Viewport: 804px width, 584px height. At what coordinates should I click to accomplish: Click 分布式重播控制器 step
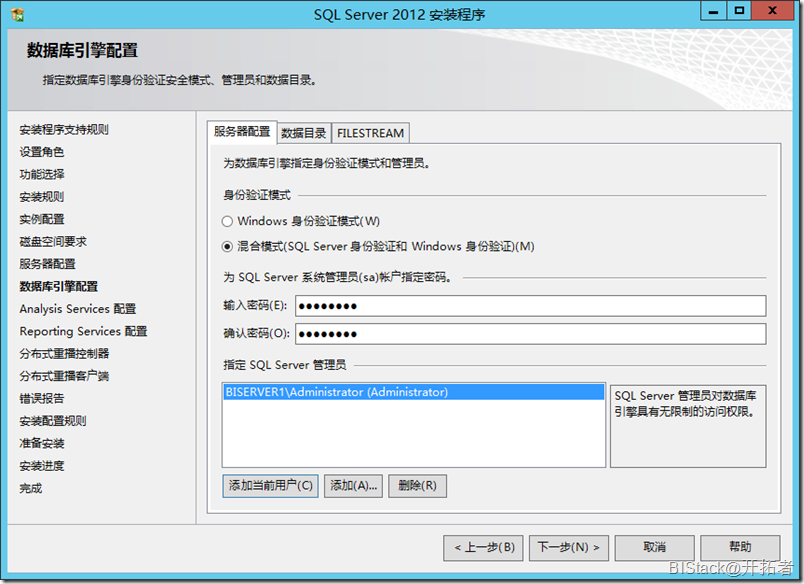click(x=64, y=354)
